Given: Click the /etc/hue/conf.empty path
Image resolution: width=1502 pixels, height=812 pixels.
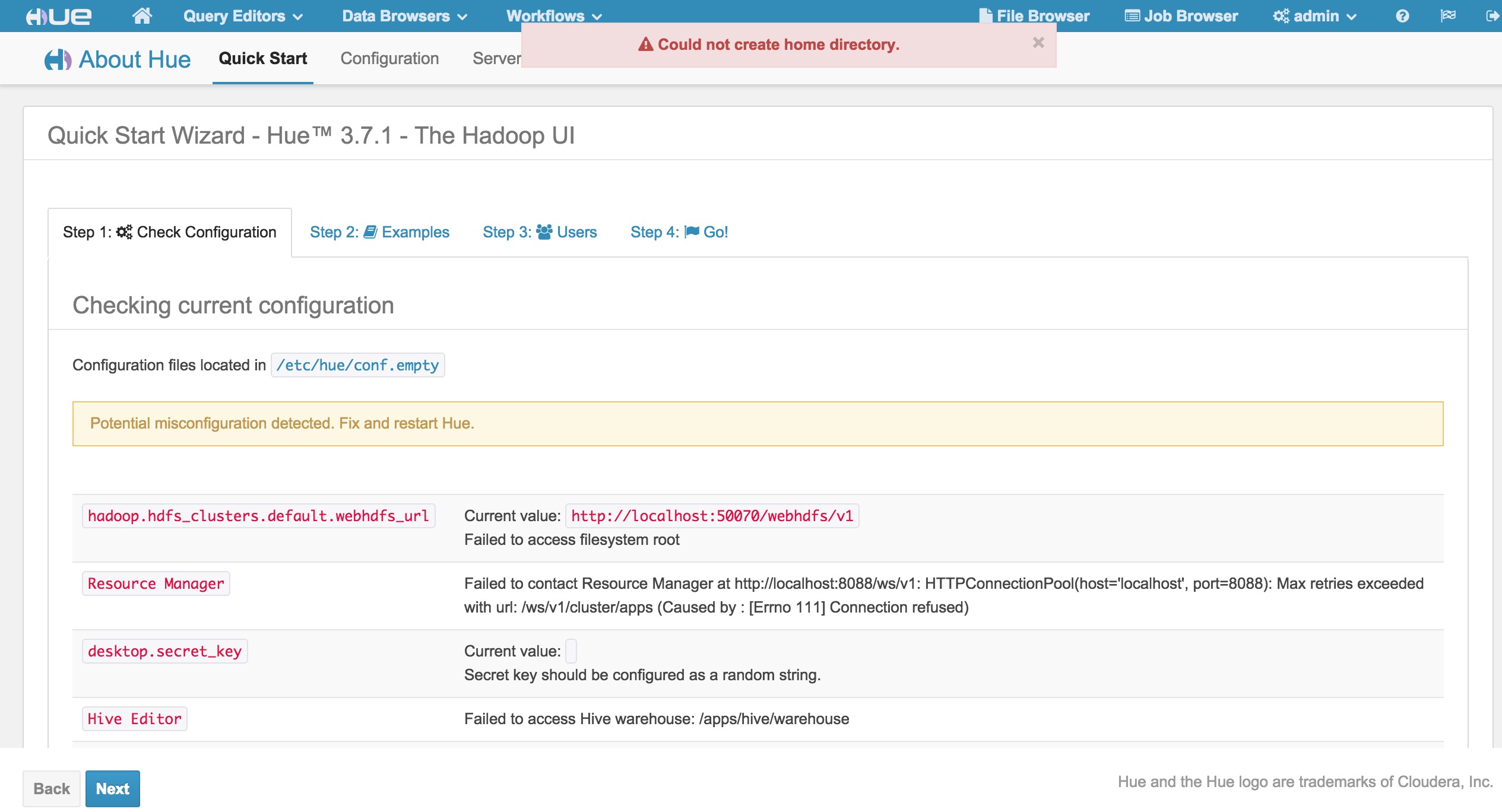Looking at the screenshot, I should click(x=357, y=365).
